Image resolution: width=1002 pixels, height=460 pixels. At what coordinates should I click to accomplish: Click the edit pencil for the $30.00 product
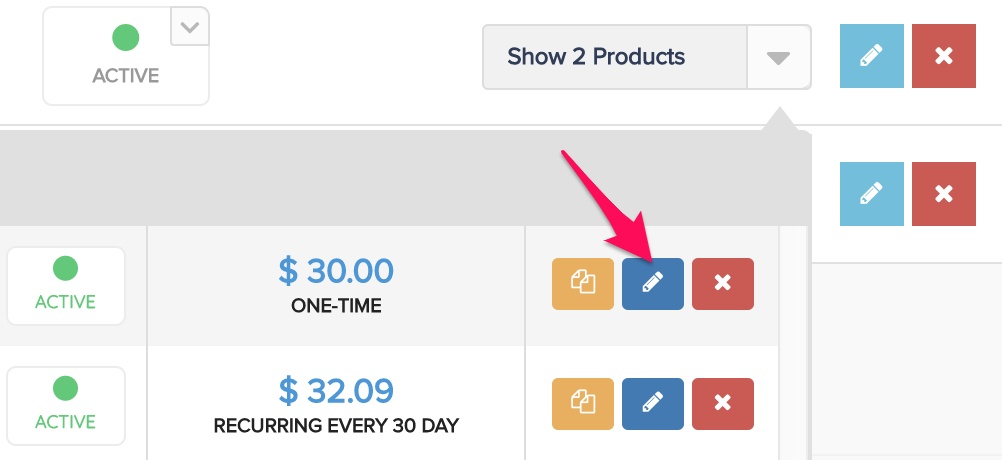(x=652, y=284)
